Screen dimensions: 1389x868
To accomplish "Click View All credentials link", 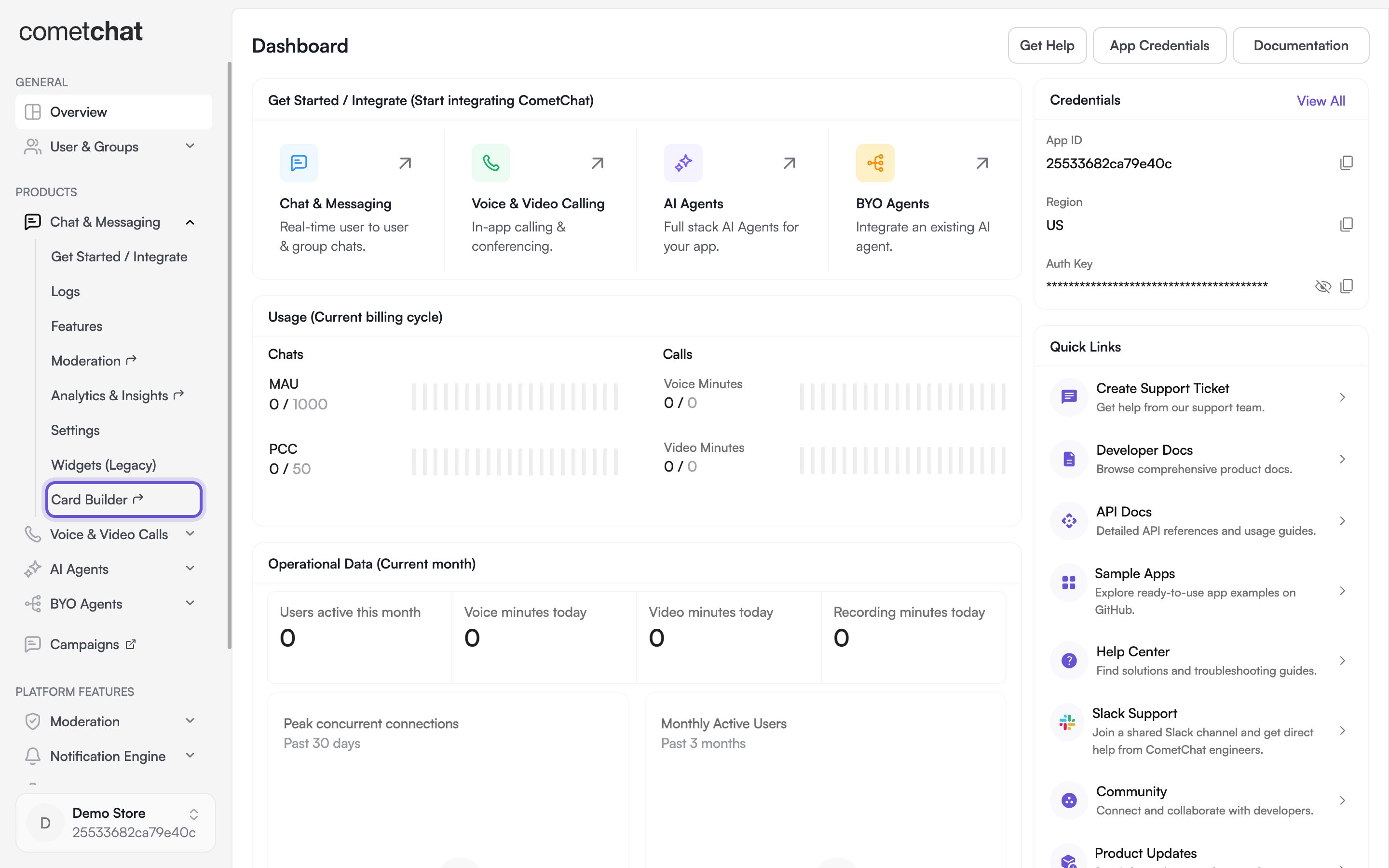I will point(1321,101).
